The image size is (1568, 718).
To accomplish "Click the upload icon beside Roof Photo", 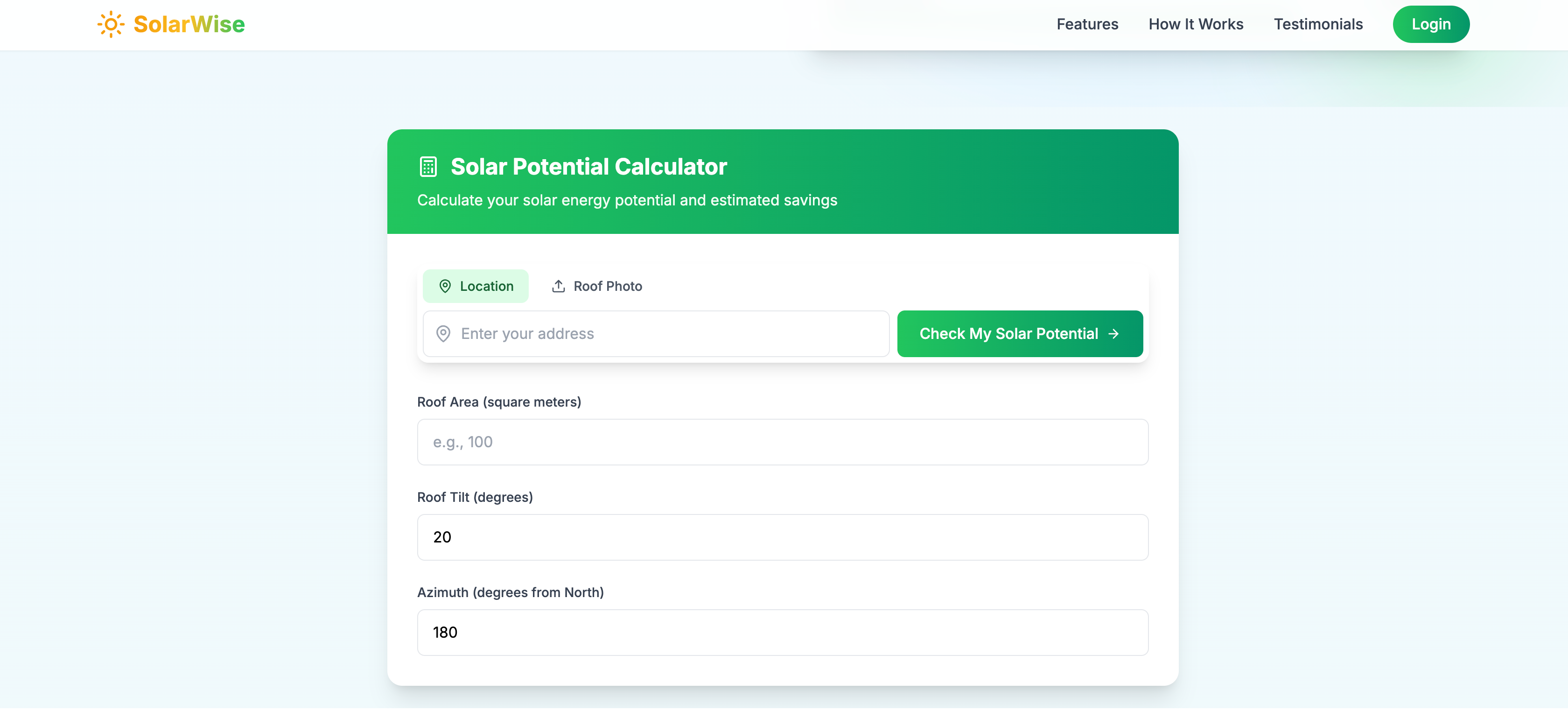I will 558,286.
